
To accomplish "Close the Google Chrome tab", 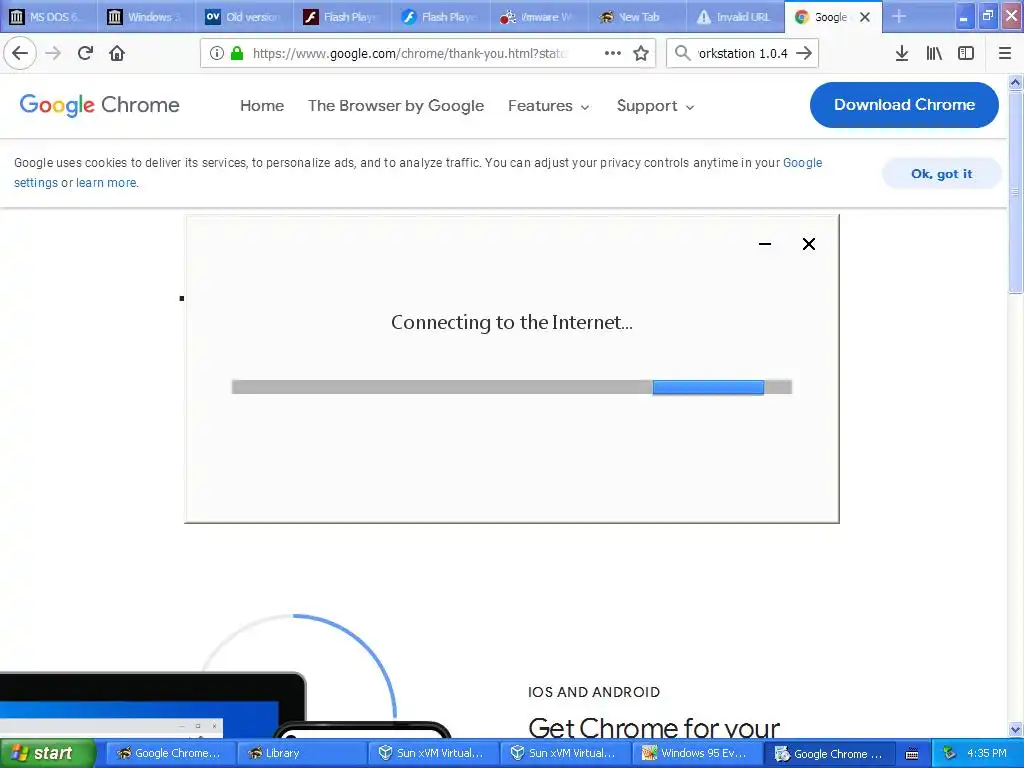I will [865, 18].
